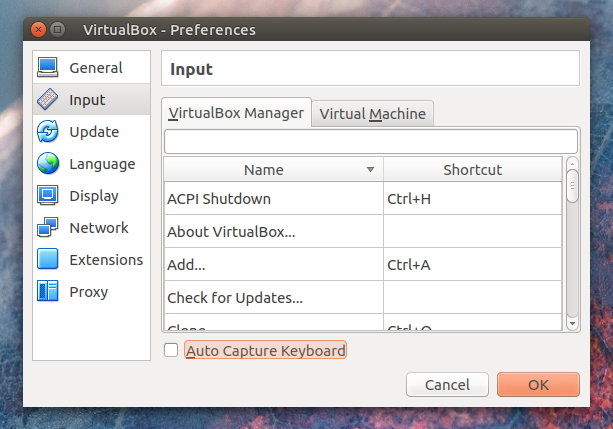The height and width of the screenshot is (429, 613).
Task: Go to Update label in sidebar
Action: (94, 132)
